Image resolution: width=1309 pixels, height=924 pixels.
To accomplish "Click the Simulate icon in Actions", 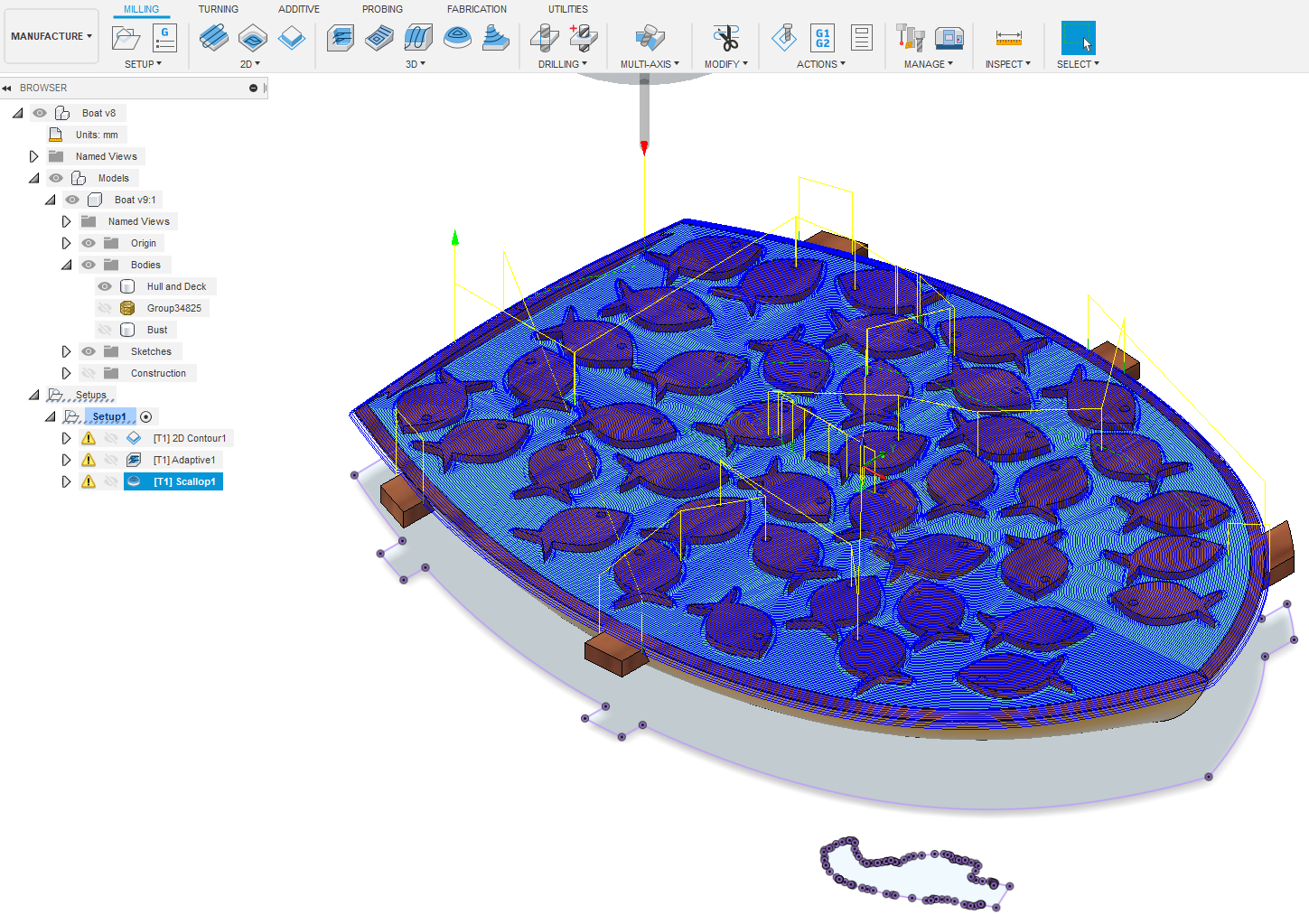I will tap(784, 38).
